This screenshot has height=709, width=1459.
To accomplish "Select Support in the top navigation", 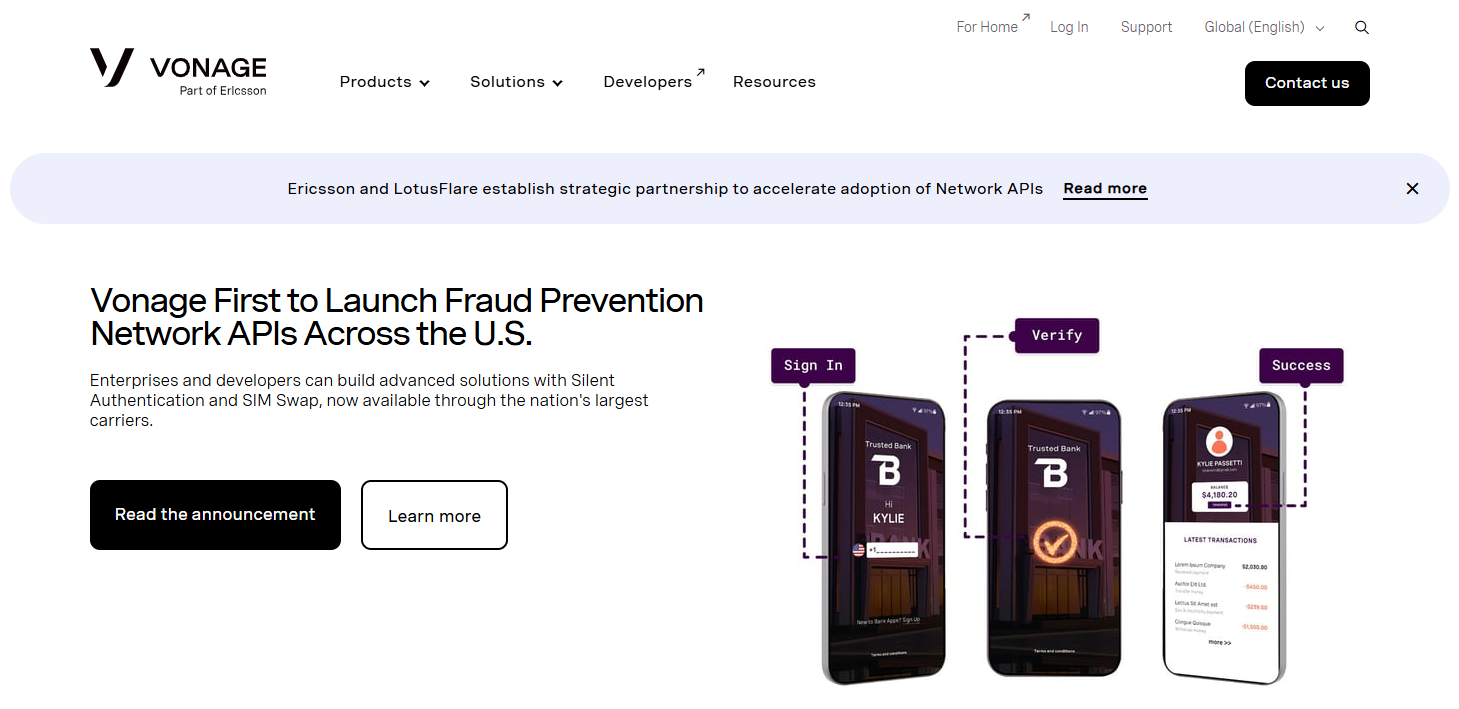I will (1146, 27).
